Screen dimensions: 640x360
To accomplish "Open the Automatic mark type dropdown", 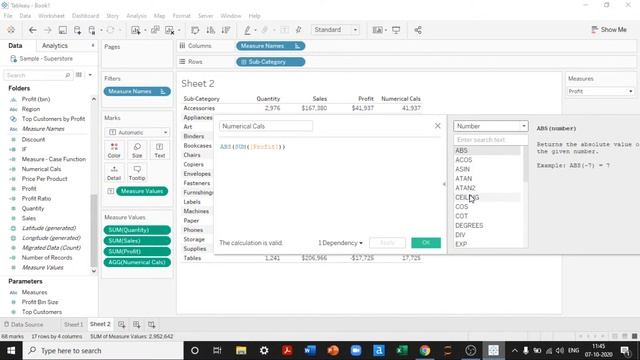I will point(137,132).
